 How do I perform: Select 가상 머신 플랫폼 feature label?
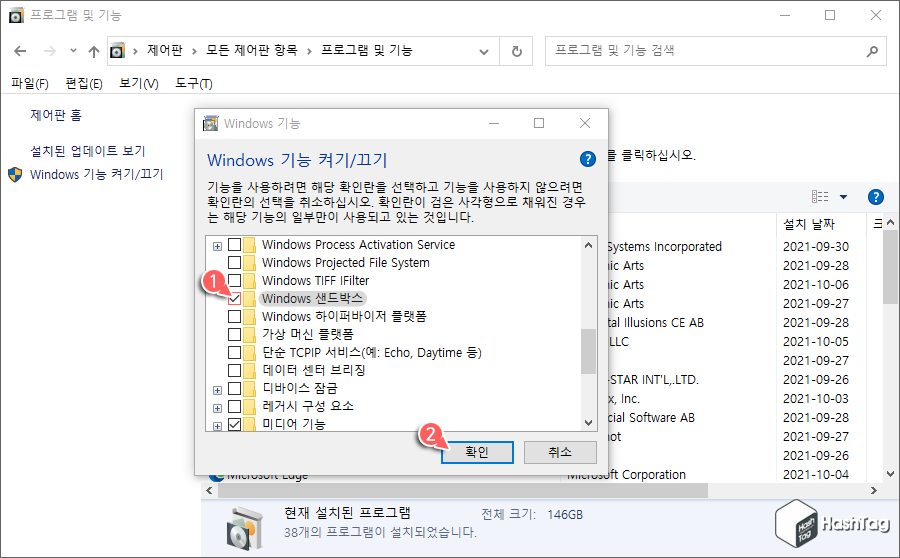308,334
